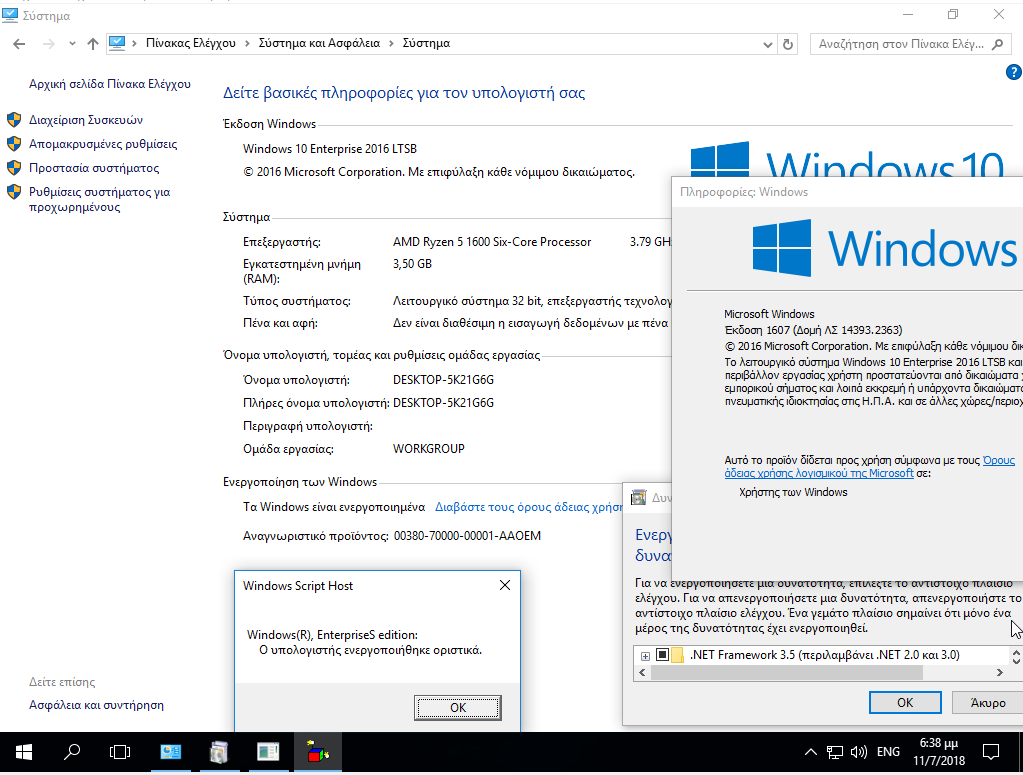This screenshot has width=1023, height=775.
Task: Click Πληροφορίες: Windows title bar
Action: pos(847,192)
